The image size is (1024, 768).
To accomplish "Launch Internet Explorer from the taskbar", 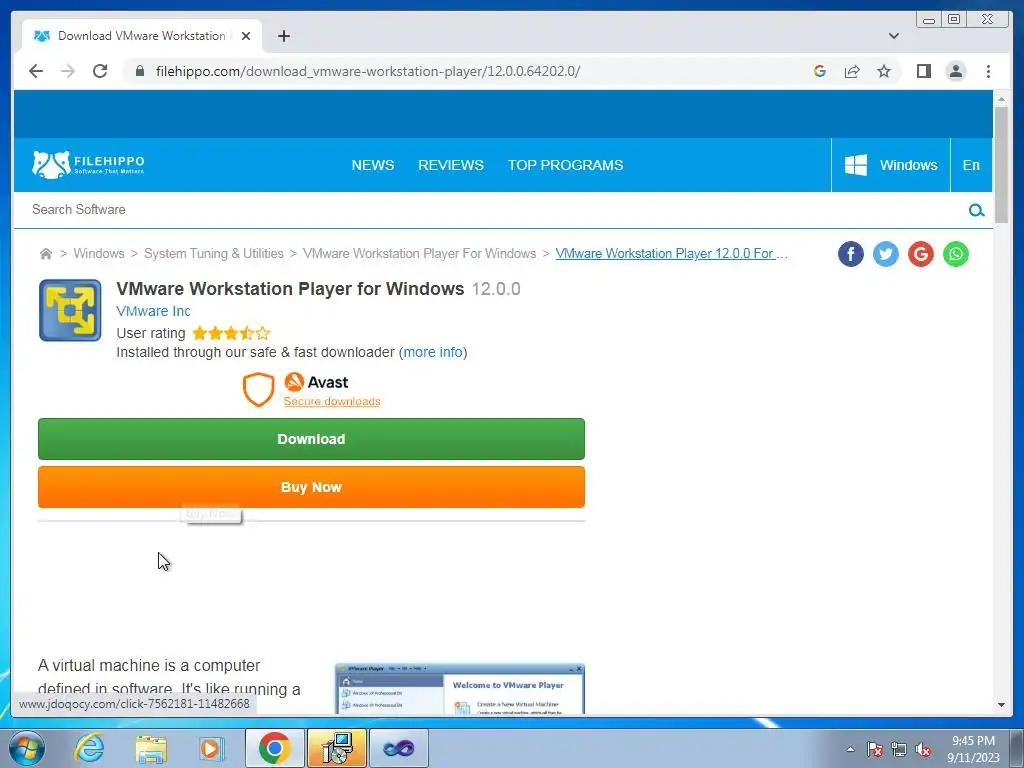I will tap(89, 748).
